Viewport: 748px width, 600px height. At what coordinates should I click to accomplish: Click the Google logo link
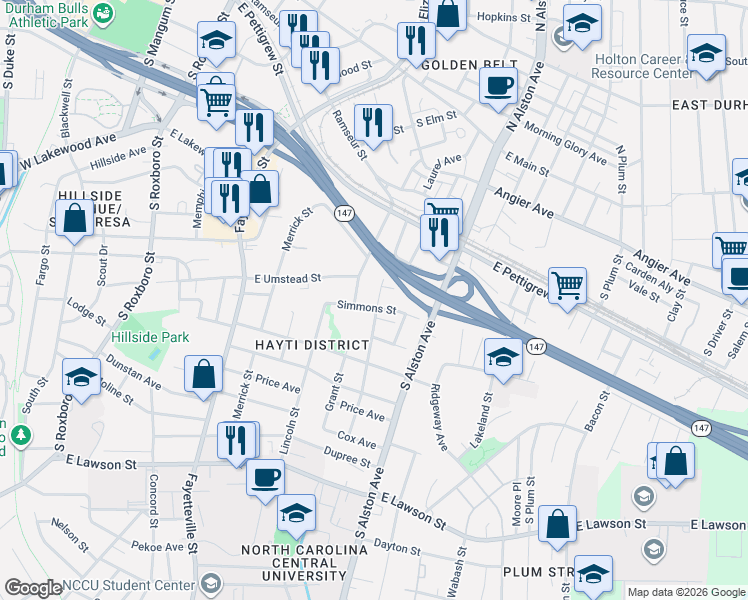pyautogui.click(x=33, y=588)
